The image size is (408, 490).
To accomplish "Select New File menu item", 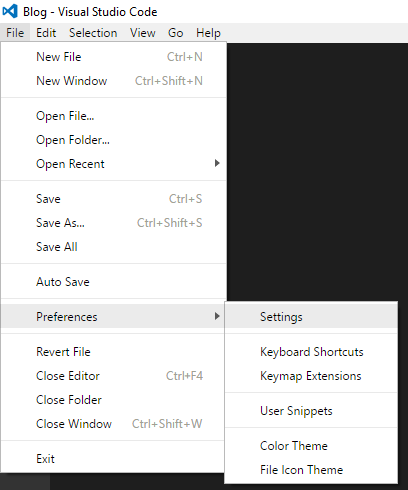I will click(114, 57).
